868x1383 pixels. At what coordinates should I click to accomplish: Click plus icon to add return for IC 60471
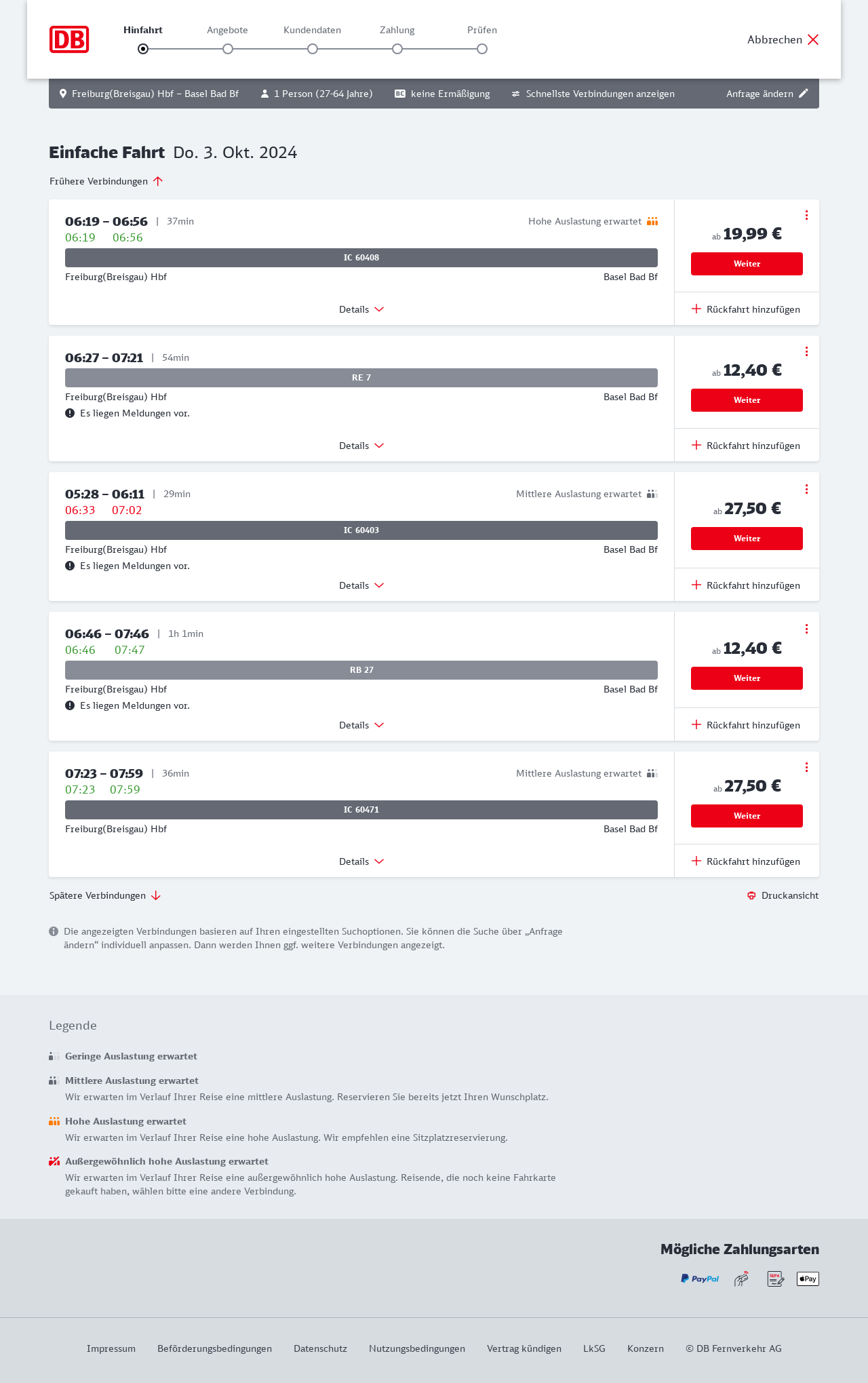pyautogui.click(x=696, y=861)
